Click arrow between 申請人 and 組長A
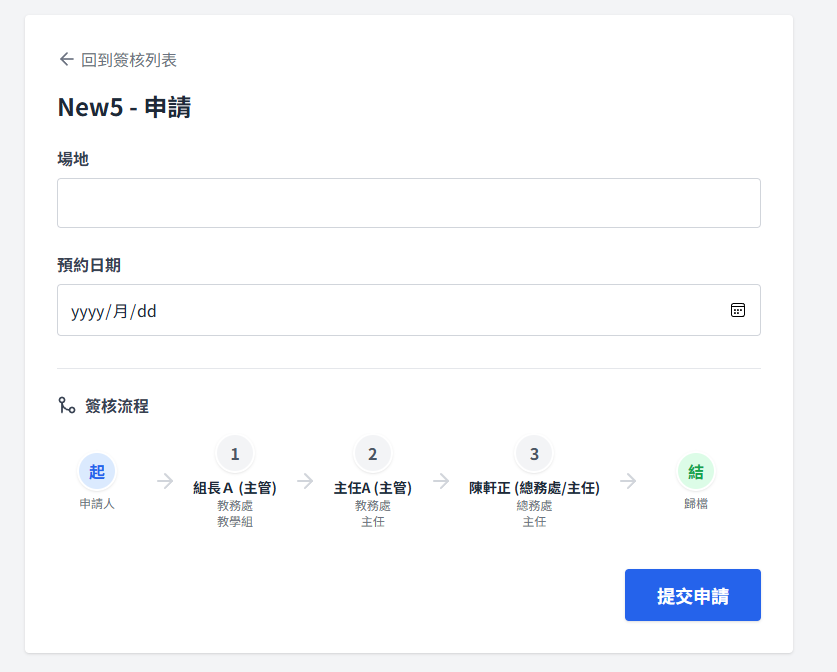The image size is (837, 672). point(165,481)
